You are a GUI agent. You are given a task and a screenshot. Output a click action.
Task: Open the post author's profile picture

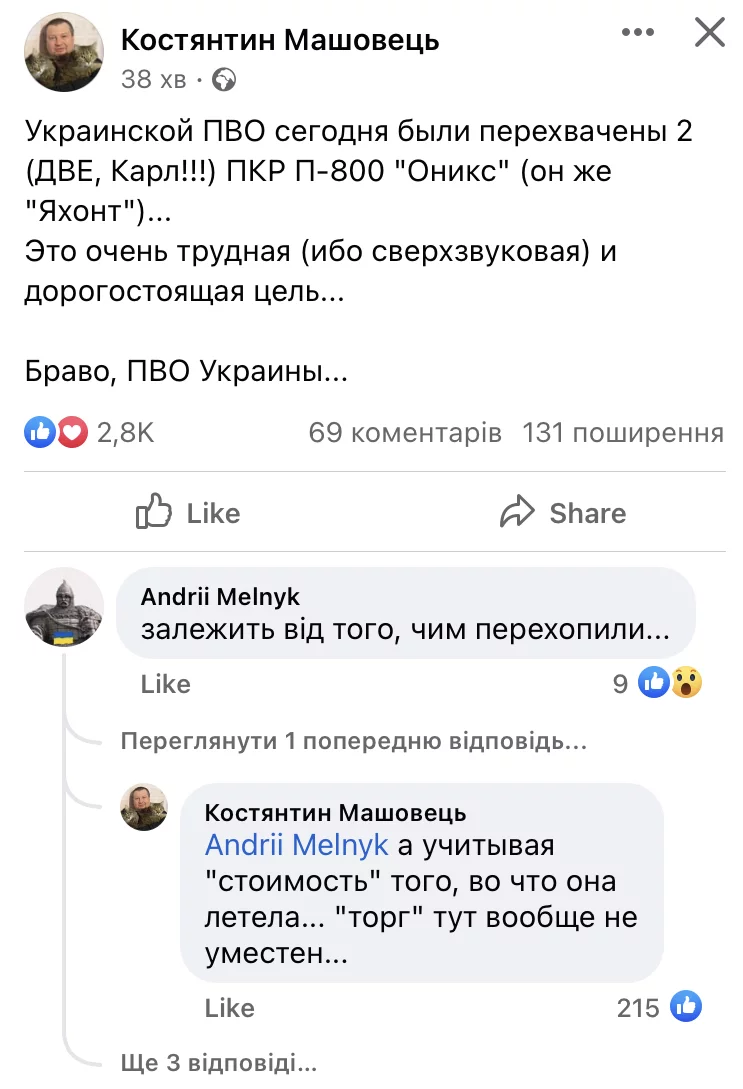point(64,51)
